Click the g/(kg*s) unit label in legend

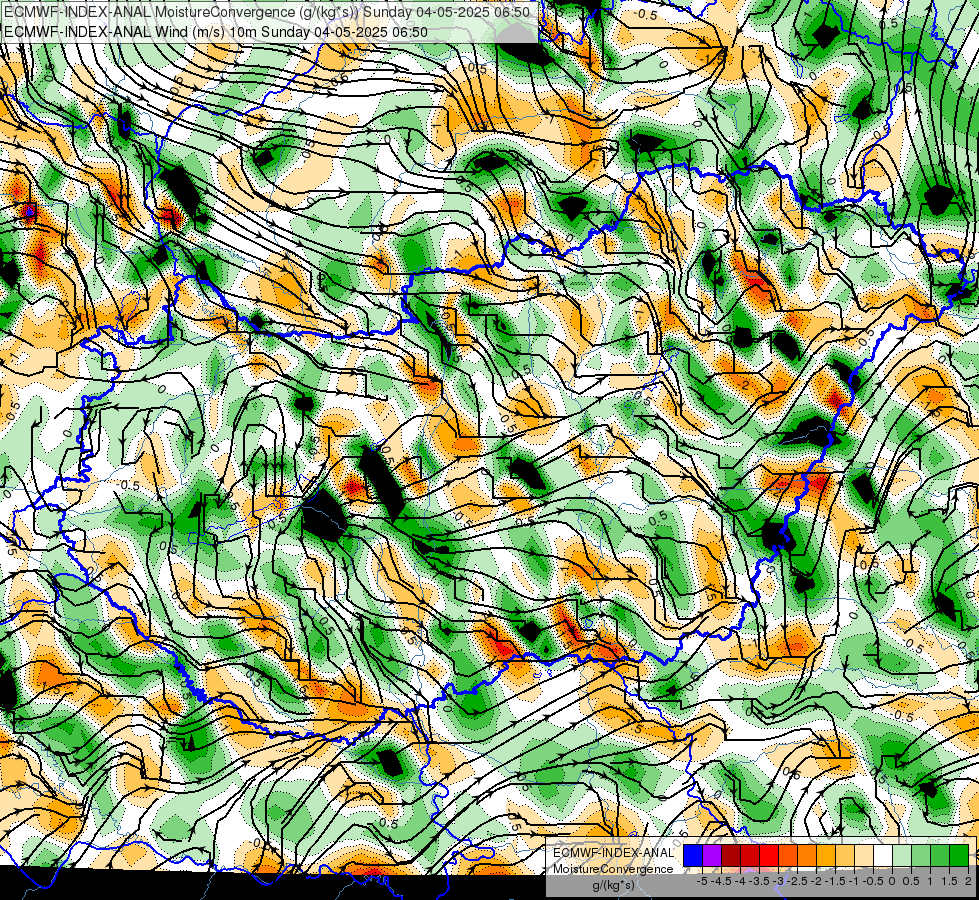click(x=614, y=885)
